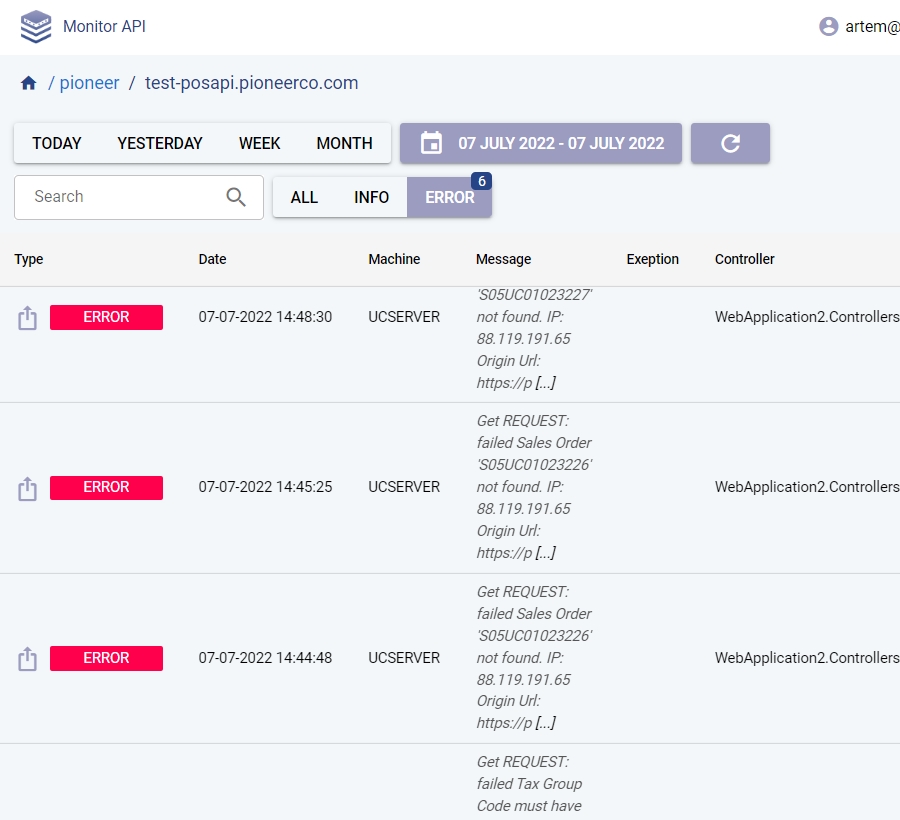Go to home via house icon

coord(28,84)
